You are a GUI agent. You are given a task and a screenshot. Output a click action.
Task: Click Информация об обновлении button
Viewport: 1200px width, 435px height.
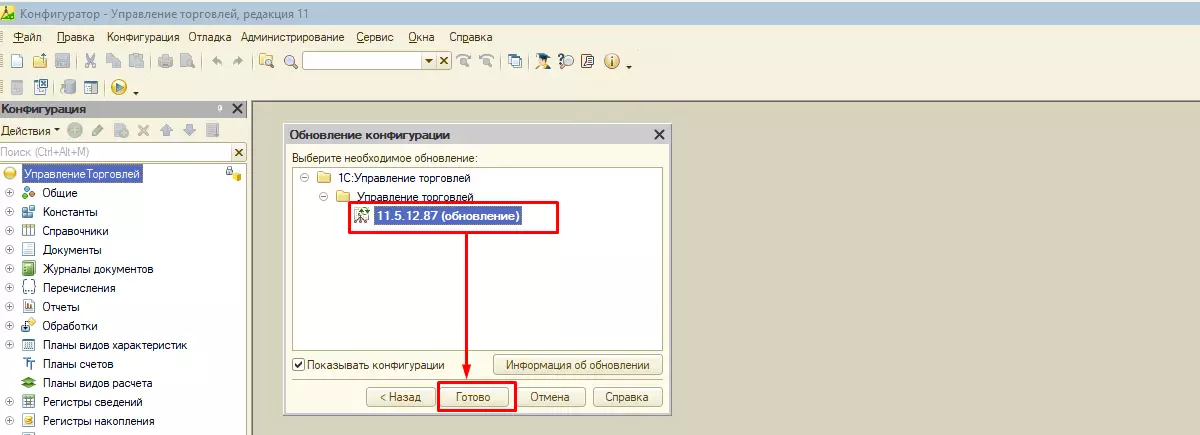(578, 365)
